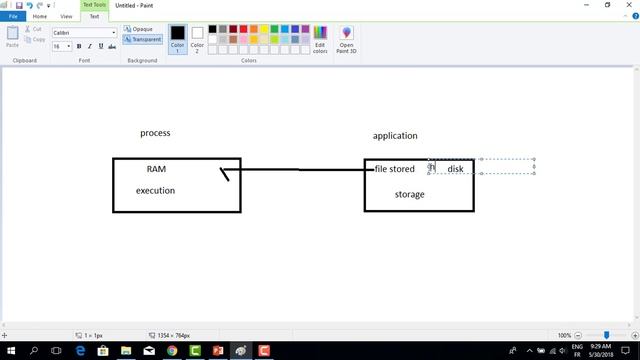Pick the yellow color swatch
Image resolution: width=640 pixels, height=360 pixels.
pos(264,29)
